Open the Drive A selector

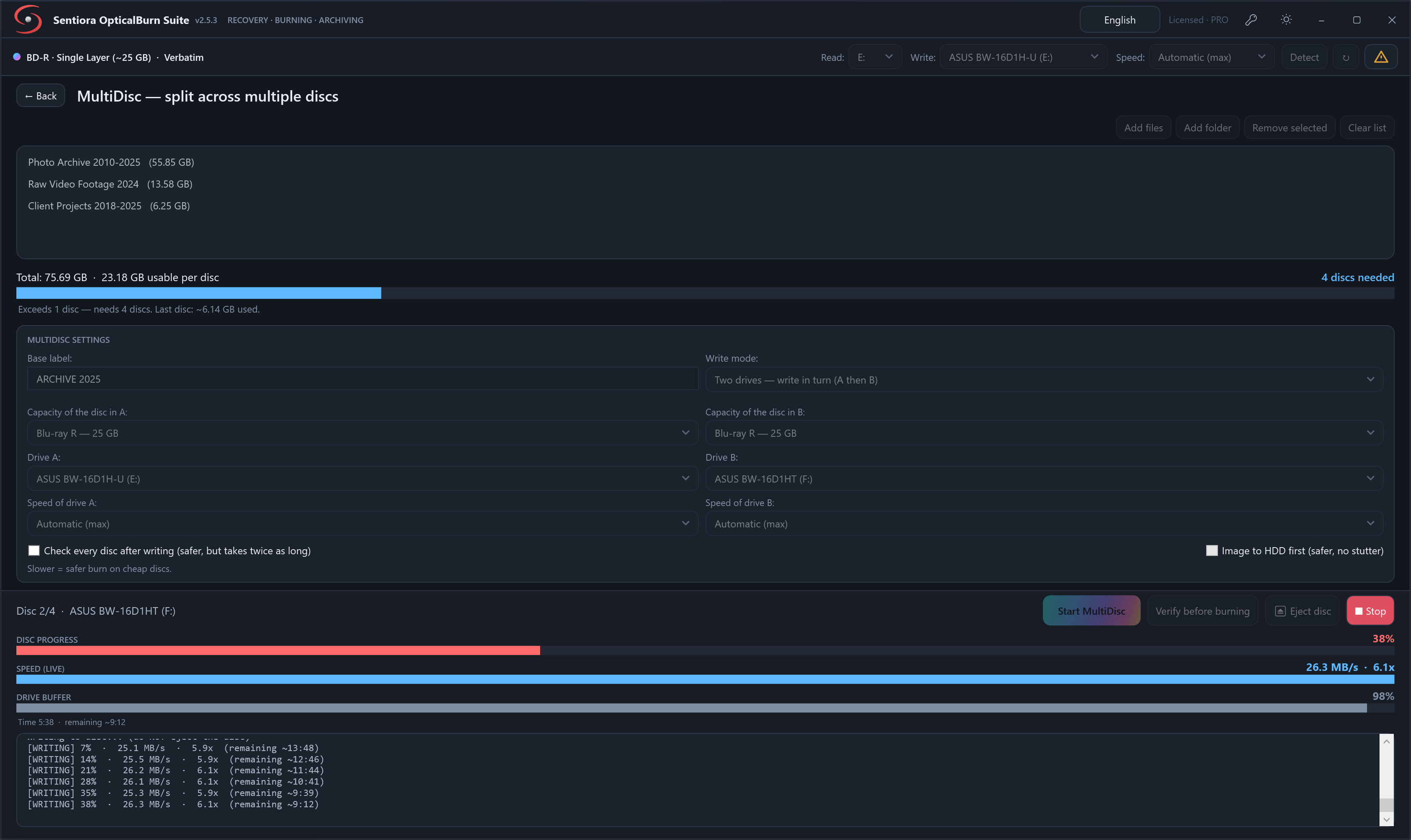coord(362,479)
